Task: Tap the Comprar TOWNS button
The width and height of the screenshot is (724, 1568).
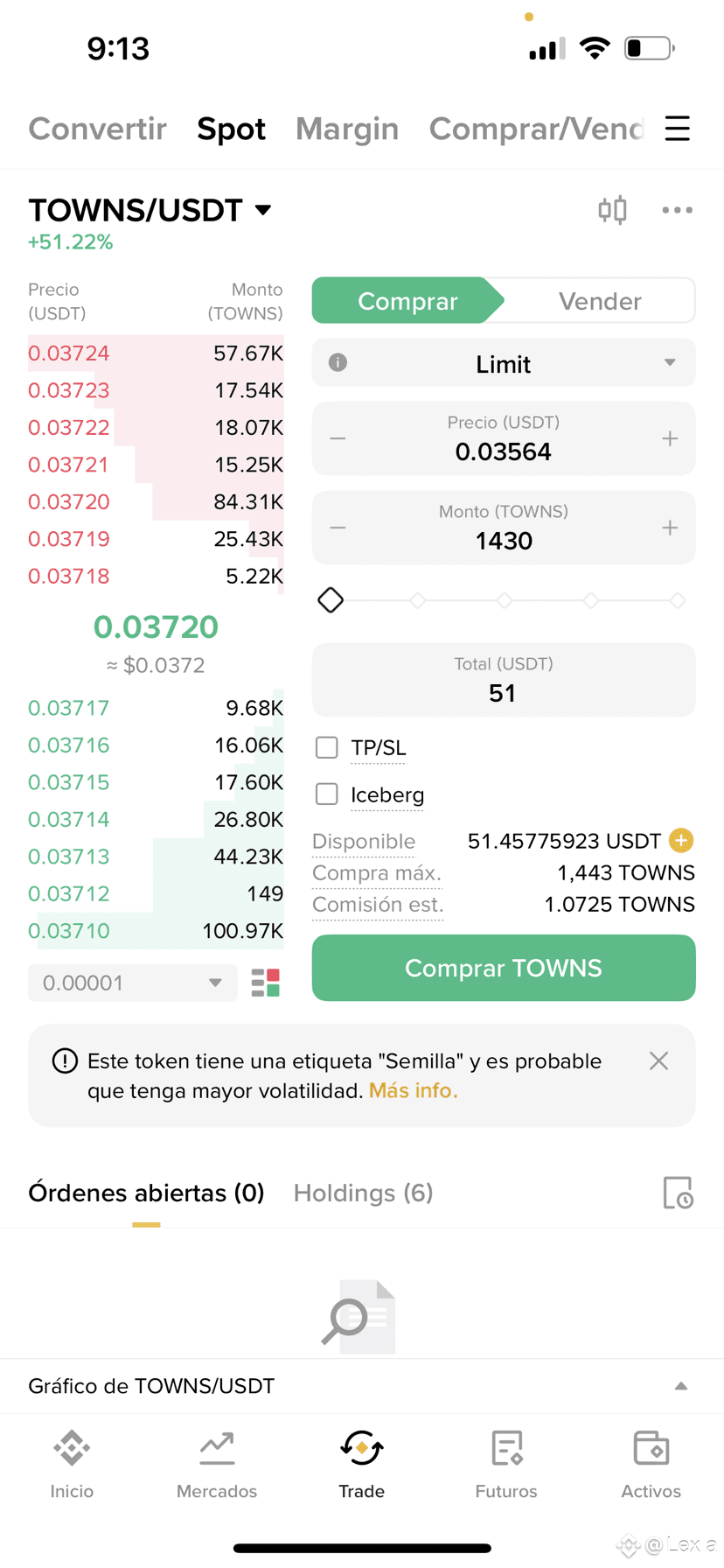Action: [504, 968]
